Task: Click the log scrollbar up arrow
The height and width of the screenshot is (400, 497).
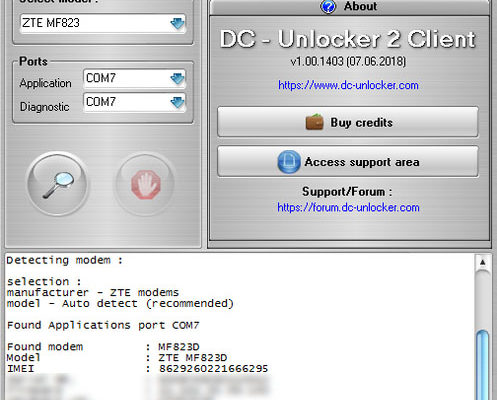Action: click(x=482, y=262)
